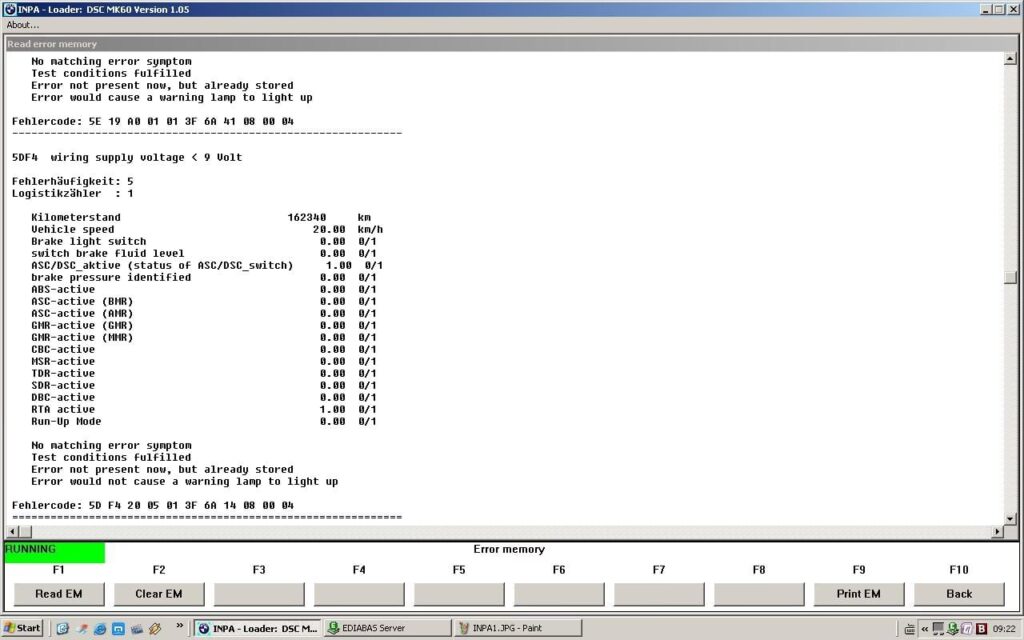
Task: Click the network monitor tray icon
Action: pyautogui.click(x=939, y=629)
